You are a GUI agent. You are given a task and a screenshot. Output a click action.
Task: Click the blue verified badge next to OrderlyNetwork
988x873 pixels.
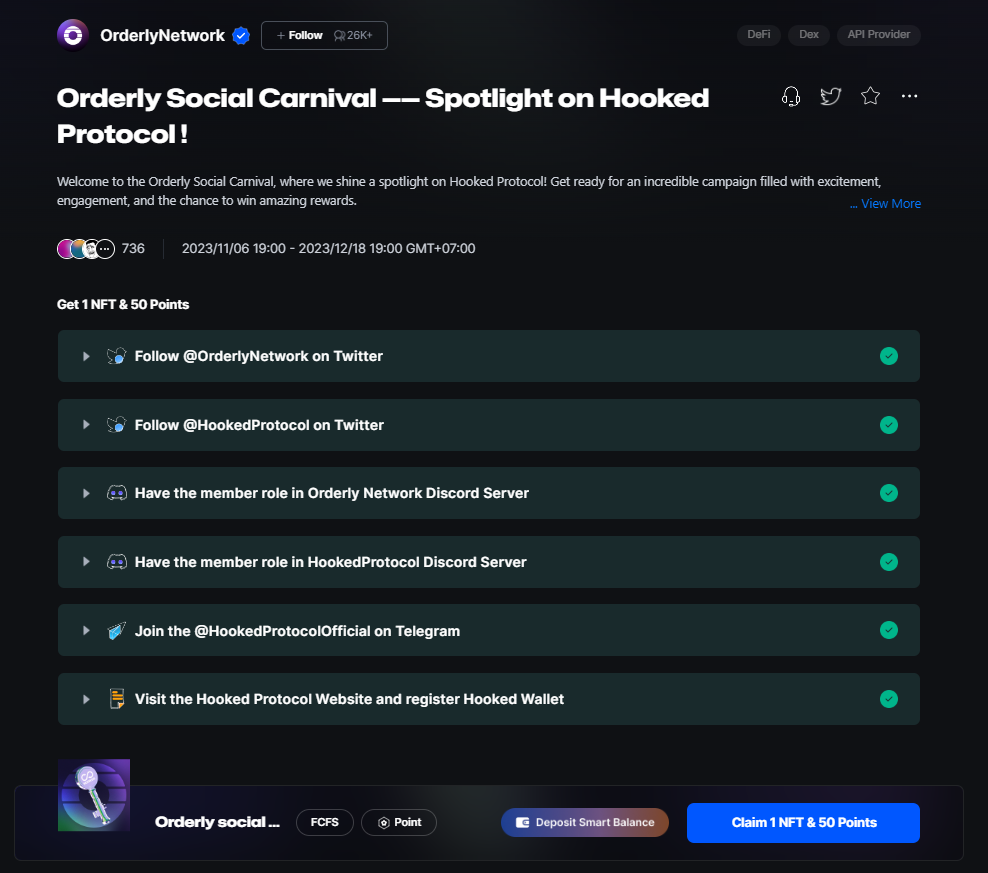(240, 35)
